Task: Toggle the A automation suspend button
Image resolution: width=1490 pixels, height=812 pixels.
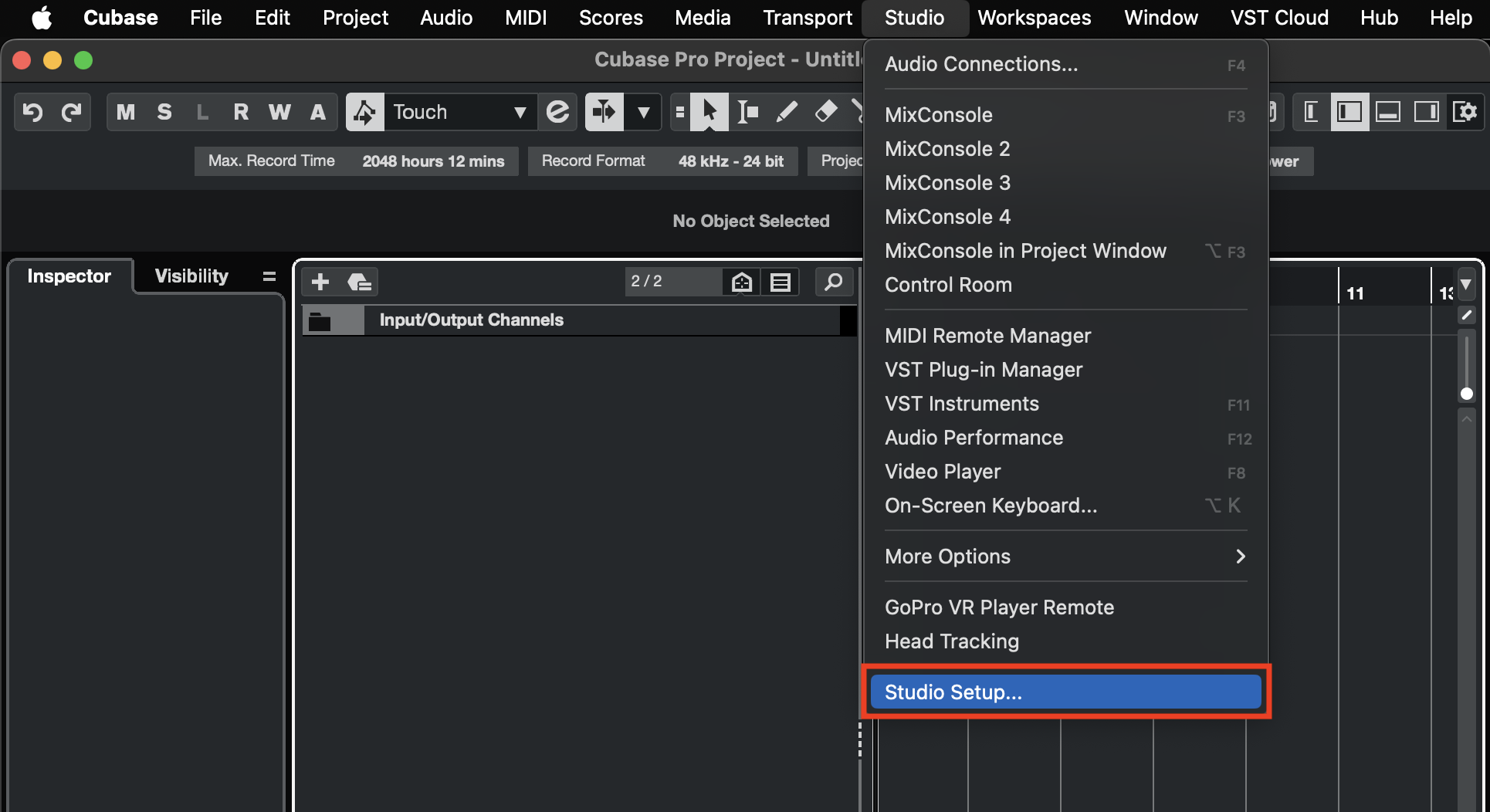Action: 318,113
